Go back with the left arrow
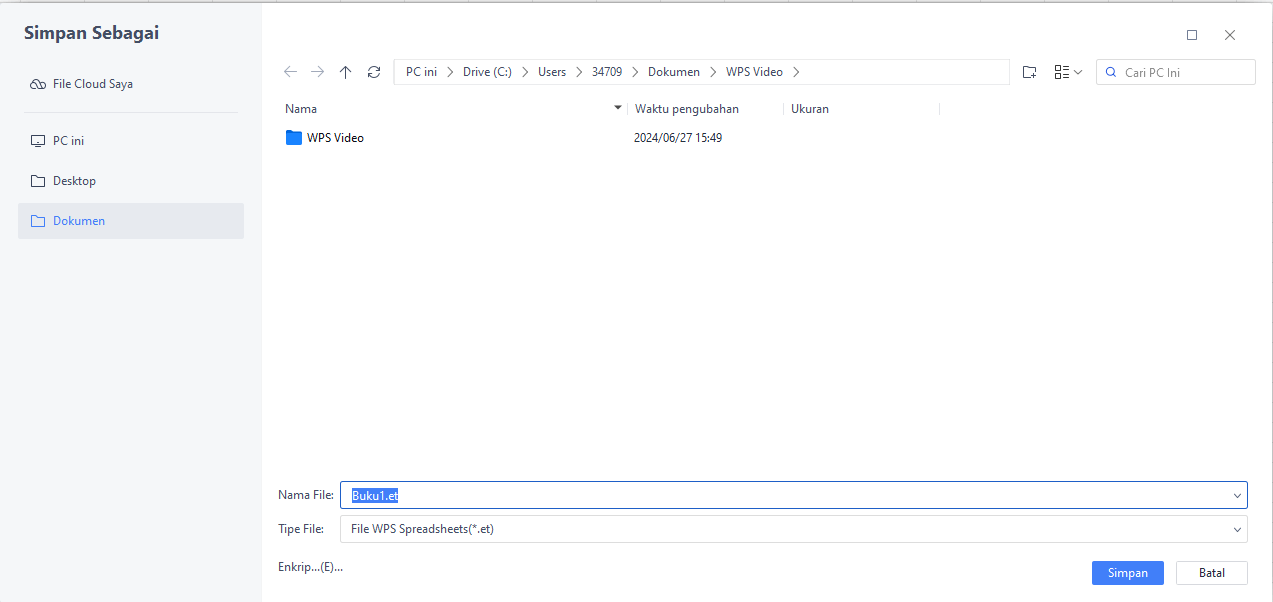Viewport: 1273px width, 602px height. [290, 72]
